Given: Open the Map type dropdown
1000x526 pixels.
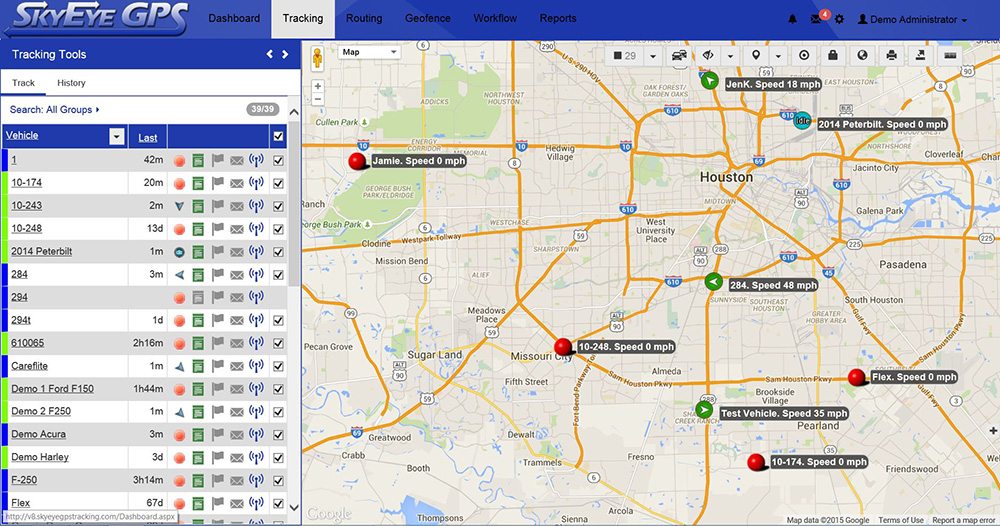Looking at the screenshot, I should (x=369, y=52).
